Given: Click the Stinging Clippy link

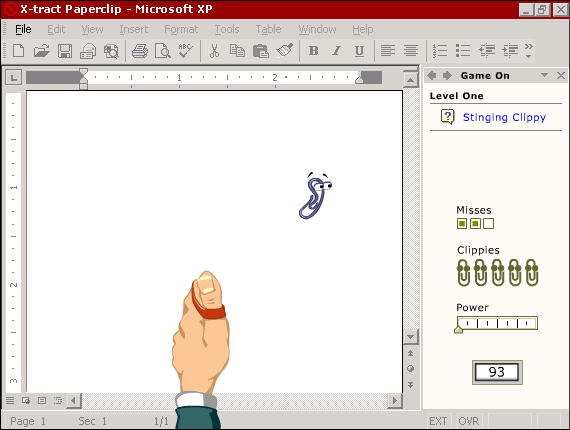Looking at the screenshot, I should 504,117.
